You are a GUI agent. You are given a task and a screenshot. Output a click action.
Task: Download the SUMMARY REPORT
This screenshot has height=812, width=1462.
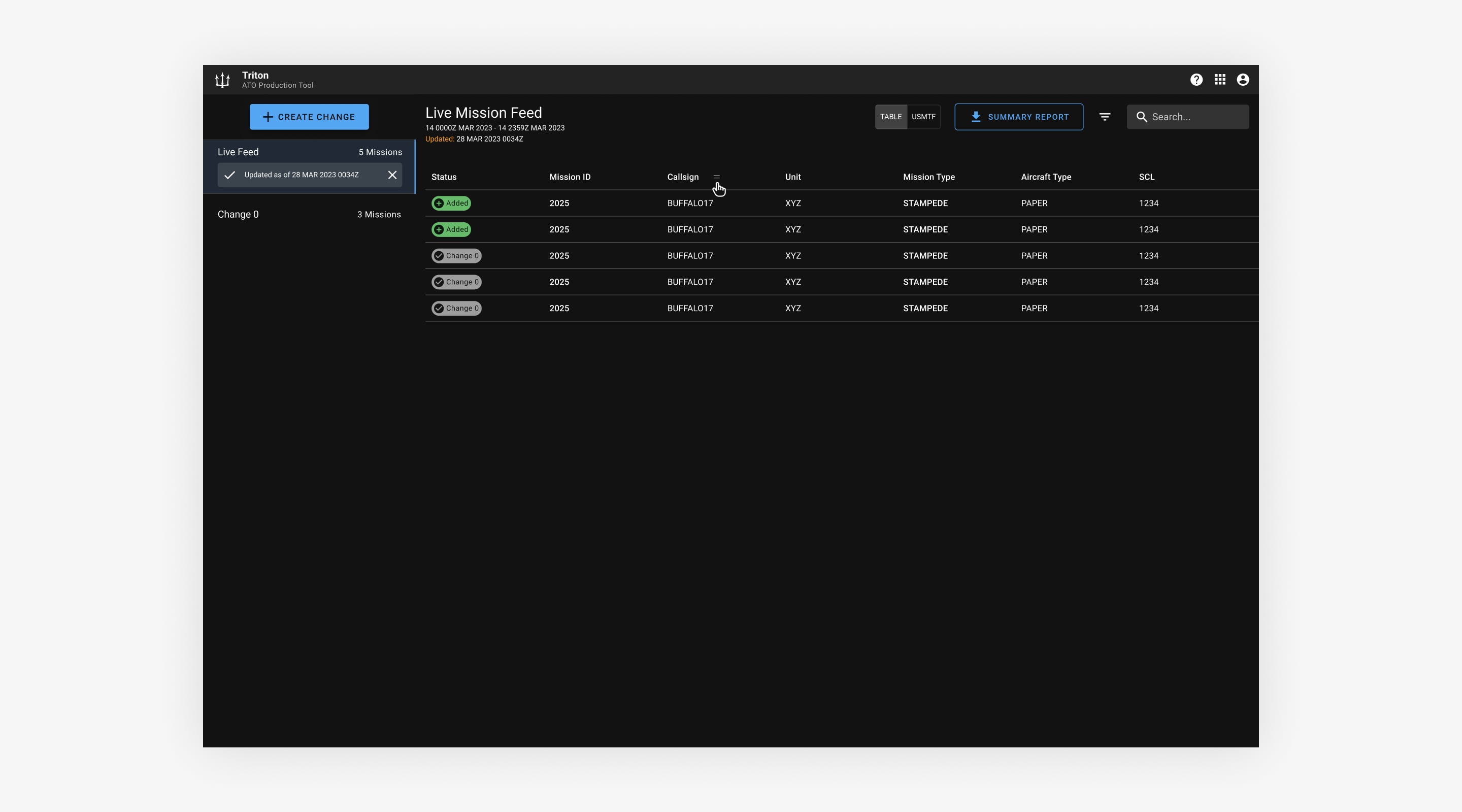click(1018, 117)
